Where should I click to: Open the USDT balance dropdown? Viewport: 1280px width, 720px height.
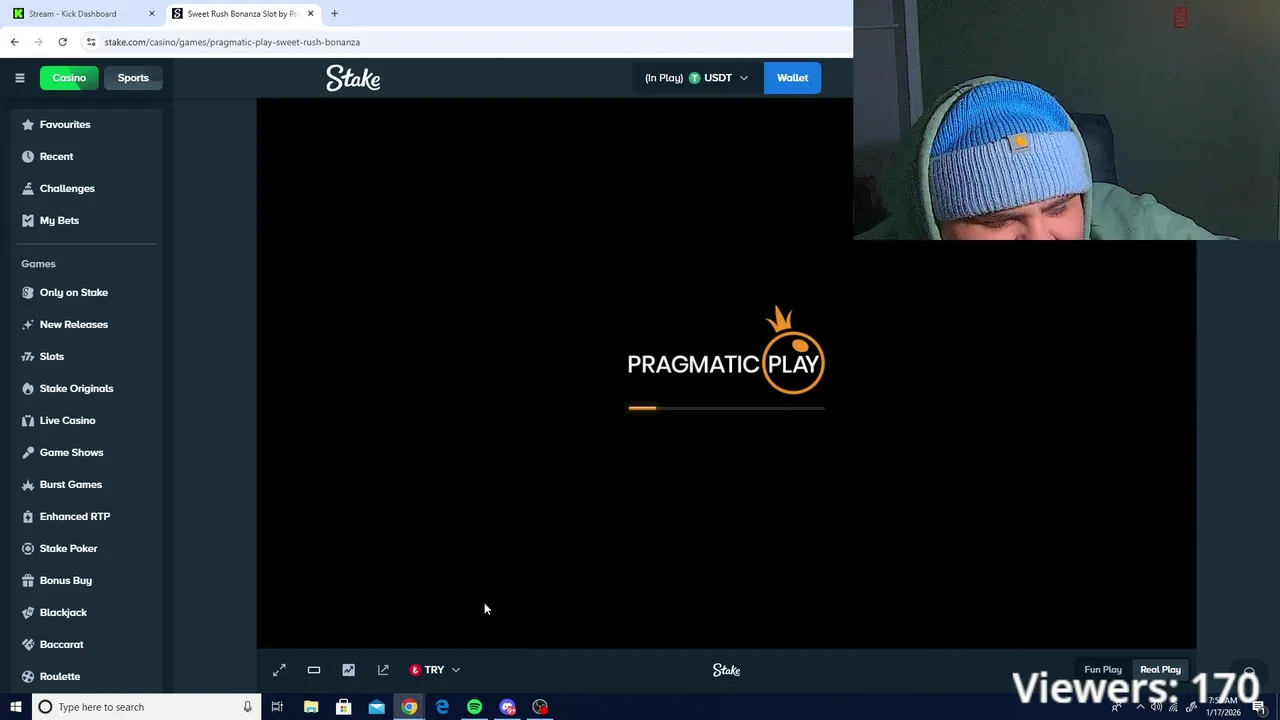click(696, 78)
